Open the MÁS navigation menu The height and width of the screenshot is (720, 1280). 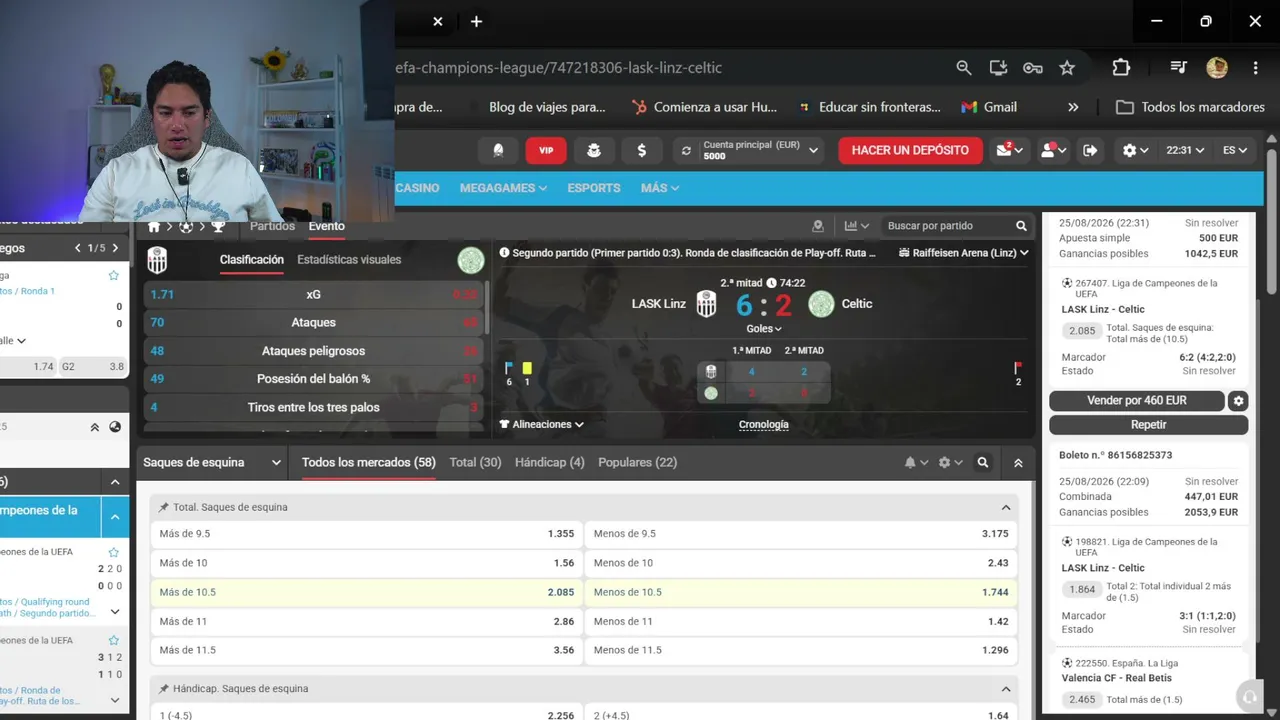pyautogui.click(x=660, y=188)
